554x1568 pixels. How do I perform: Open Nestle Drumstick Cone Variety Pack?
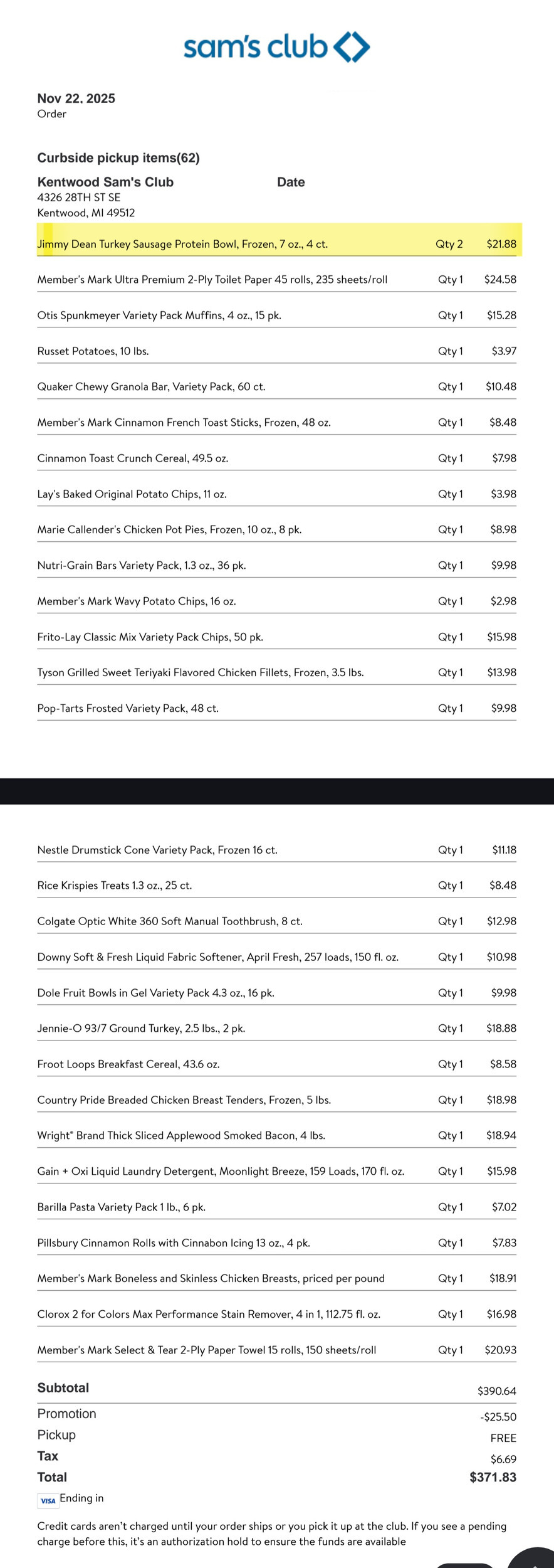point(157,850)
